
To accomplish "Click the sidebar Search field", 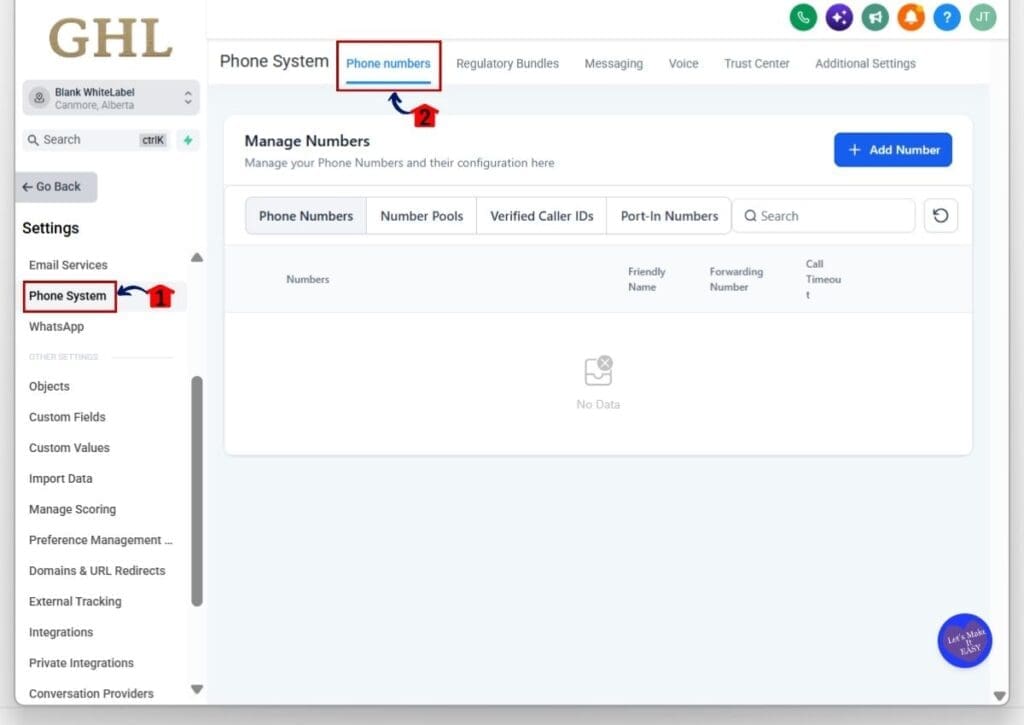I will coord(96,140).
